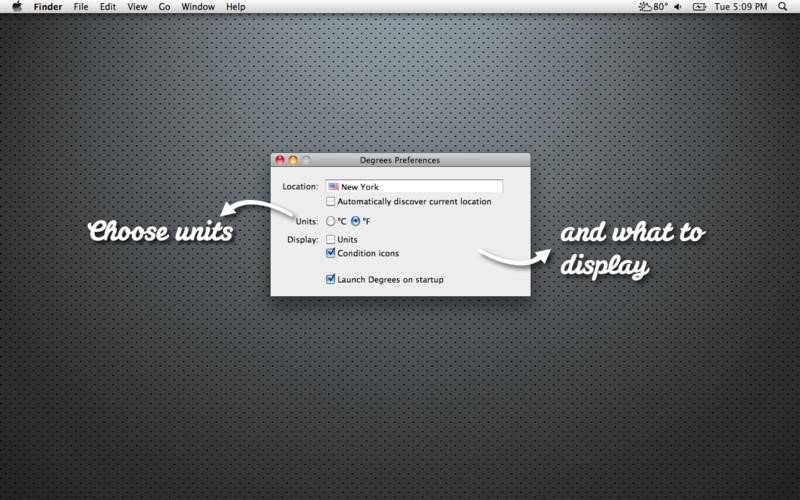
Task: Select the °F units radio button
Action: pos(356,221)
